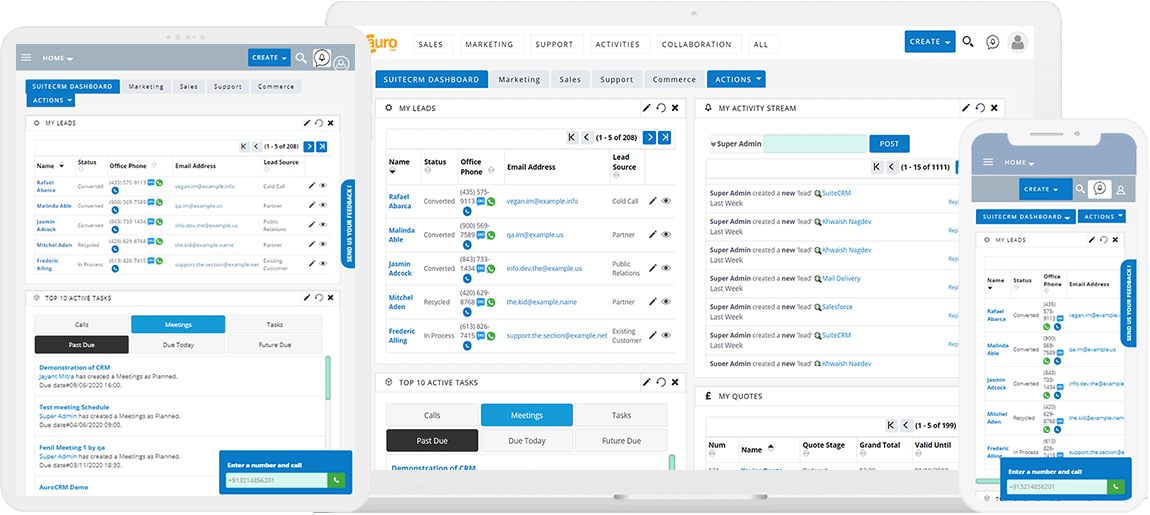View Mitchel Aden lead details on tablet

pos(323,245)
